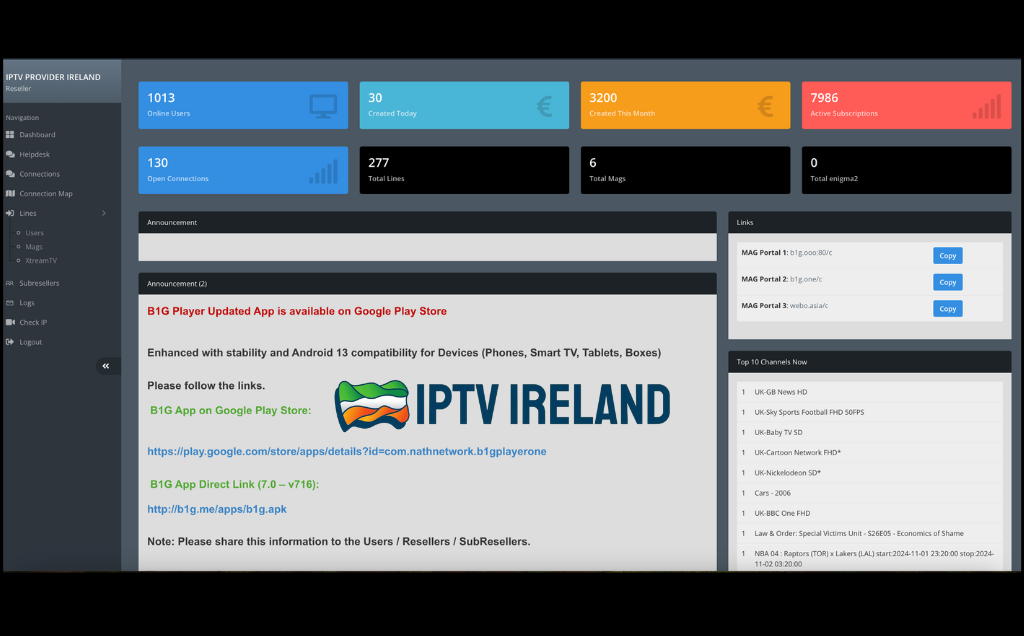Click 'UK-BBC One FHD' channel row
The width and height of the screenshot is (1024, 636).
[x=869, y=513]
